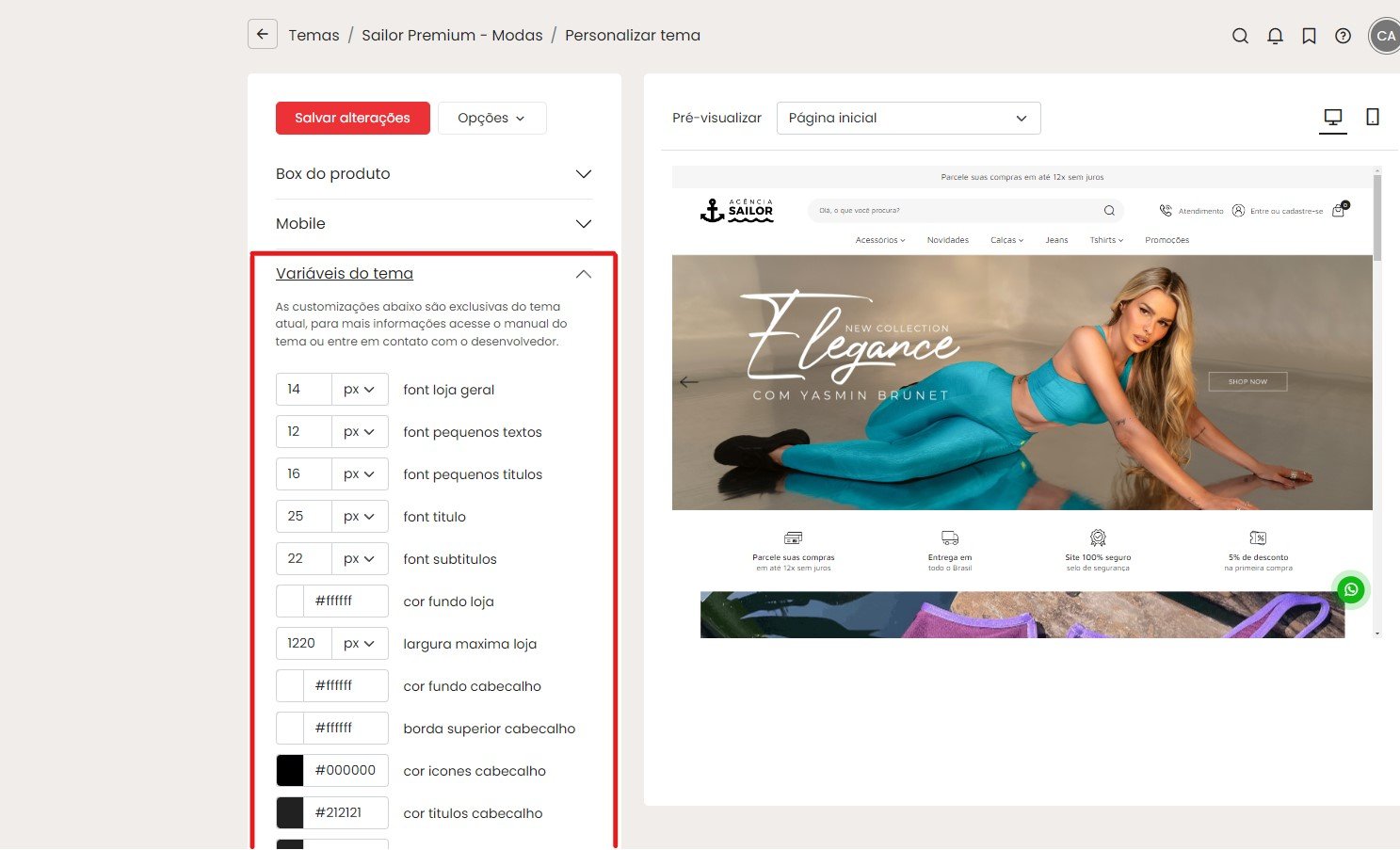Click the green WhatsApp chat icon
This screenshot has width=1400, height=850.
pos(1351,590)
